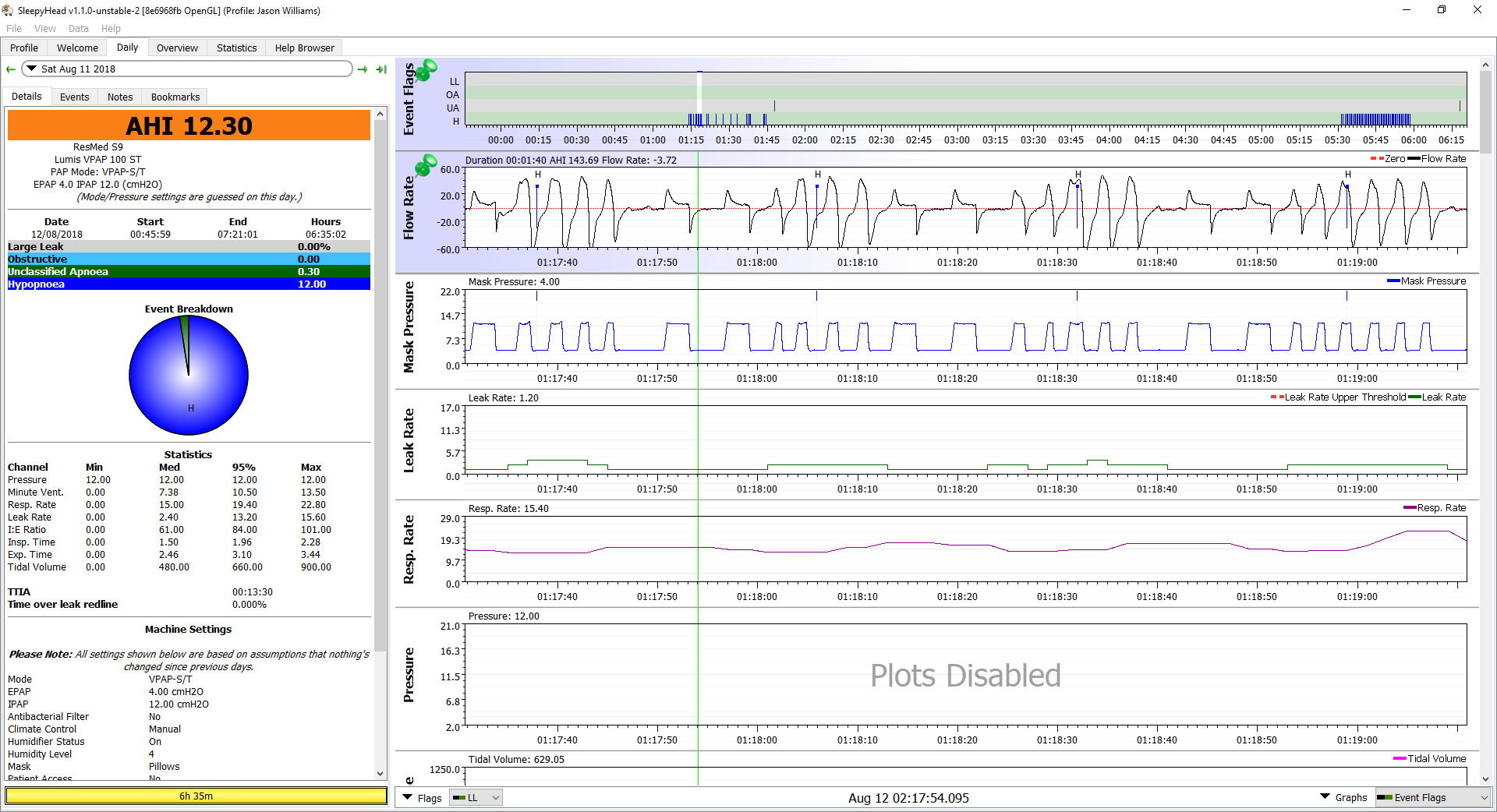This screenshot has height=812, width=1497.
Task: Click the Tidal Volume legend entry
Action: coord(1429,759)
